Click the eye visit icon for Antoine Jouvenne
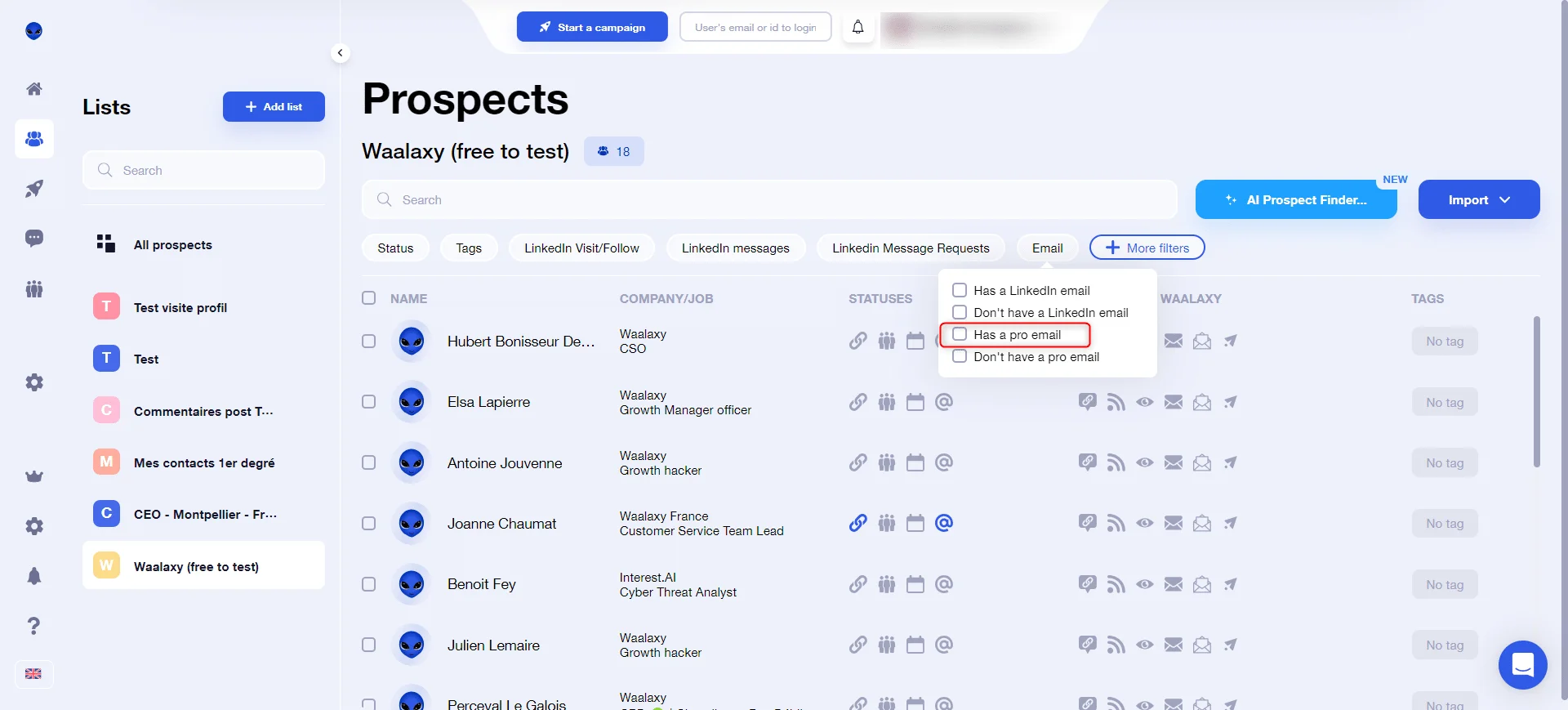Image resolution: width=1568 pixels, height=710 pixels. (x=1144, y=463)
